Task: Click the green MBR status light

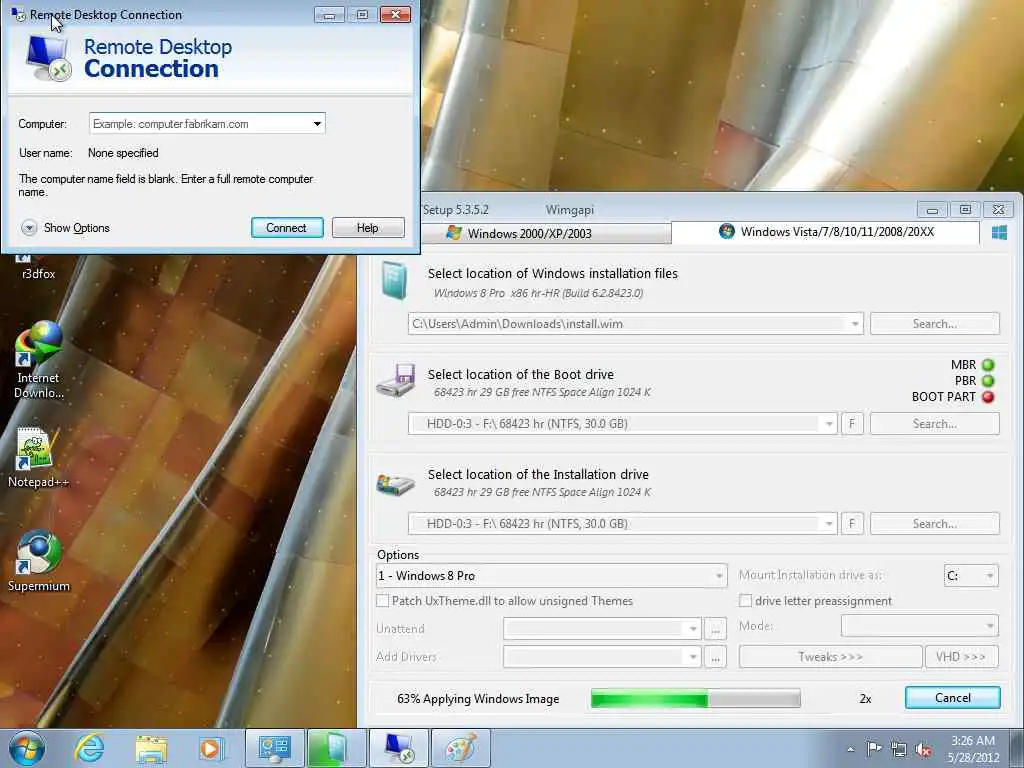Action: point(988,365)
